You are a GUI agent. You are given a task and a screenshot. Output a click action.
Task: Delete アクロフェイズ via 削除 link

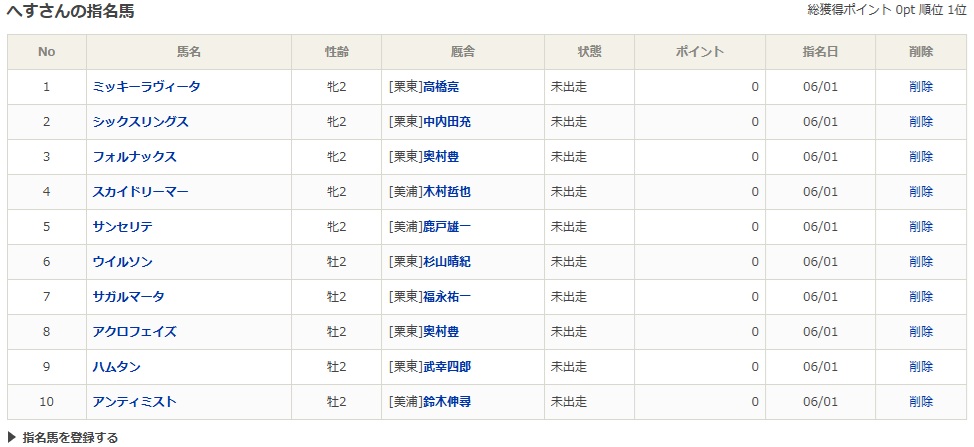921,332
